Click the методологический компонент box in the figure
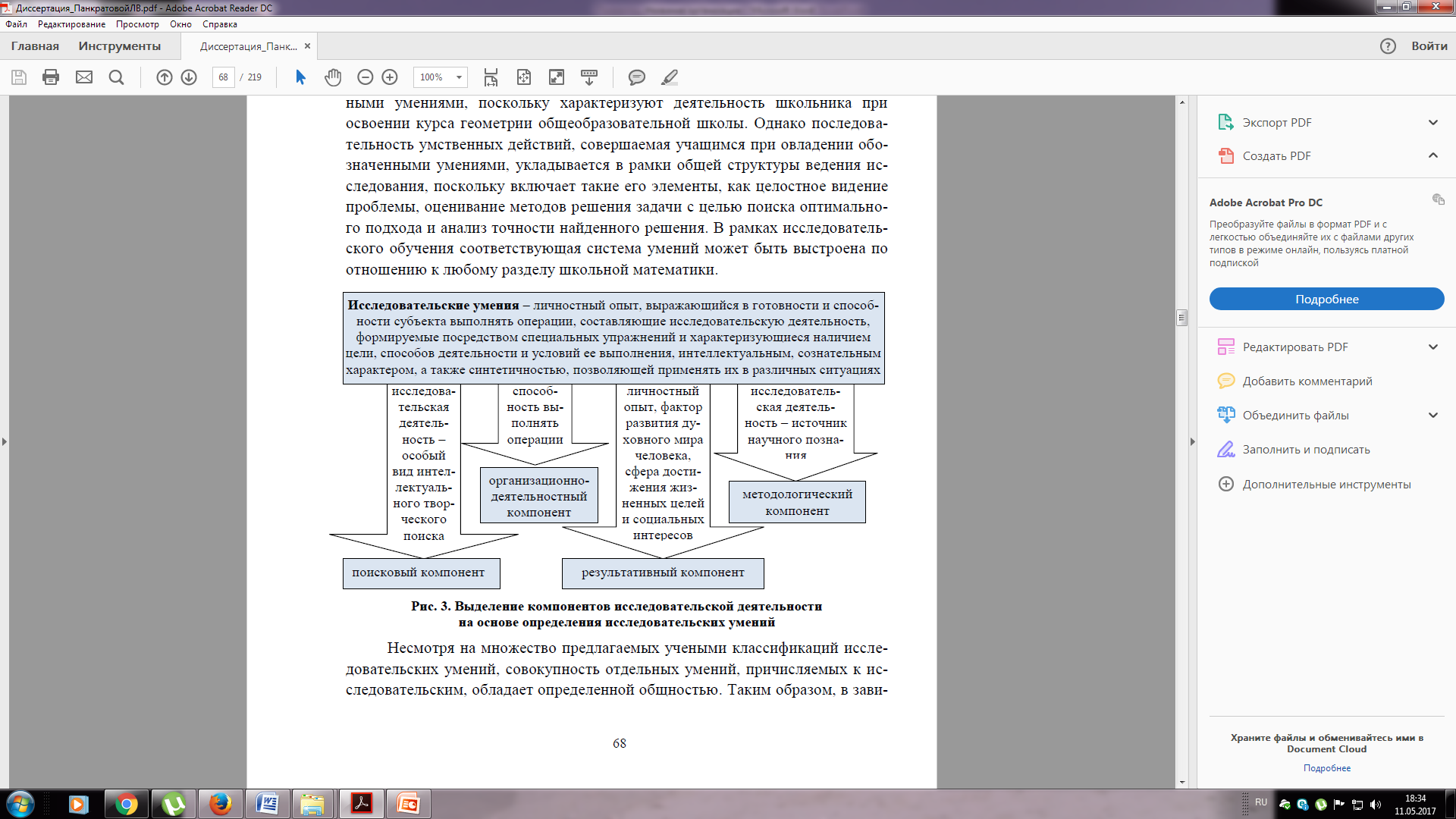Screen dimensions: 1456x819 [x=797, y=502]
